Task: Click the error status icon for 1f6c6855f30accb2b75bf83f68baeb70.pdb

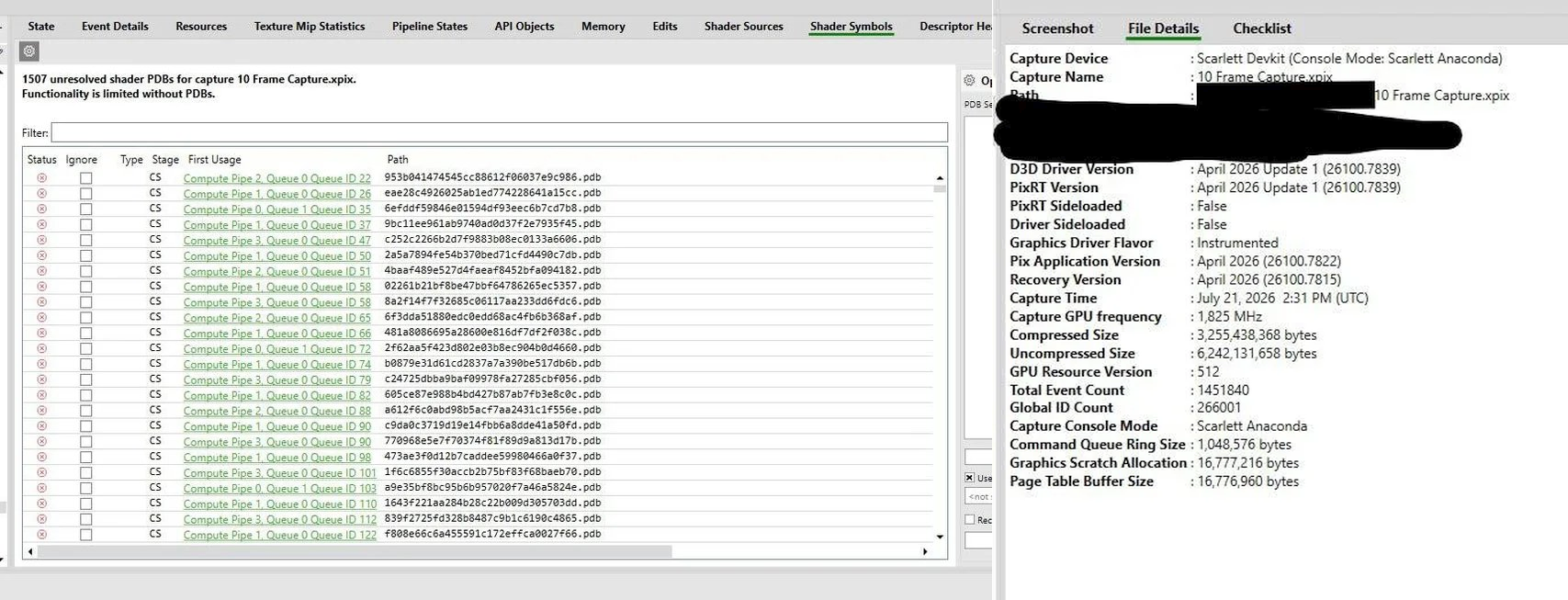Action: click(41, 472)
